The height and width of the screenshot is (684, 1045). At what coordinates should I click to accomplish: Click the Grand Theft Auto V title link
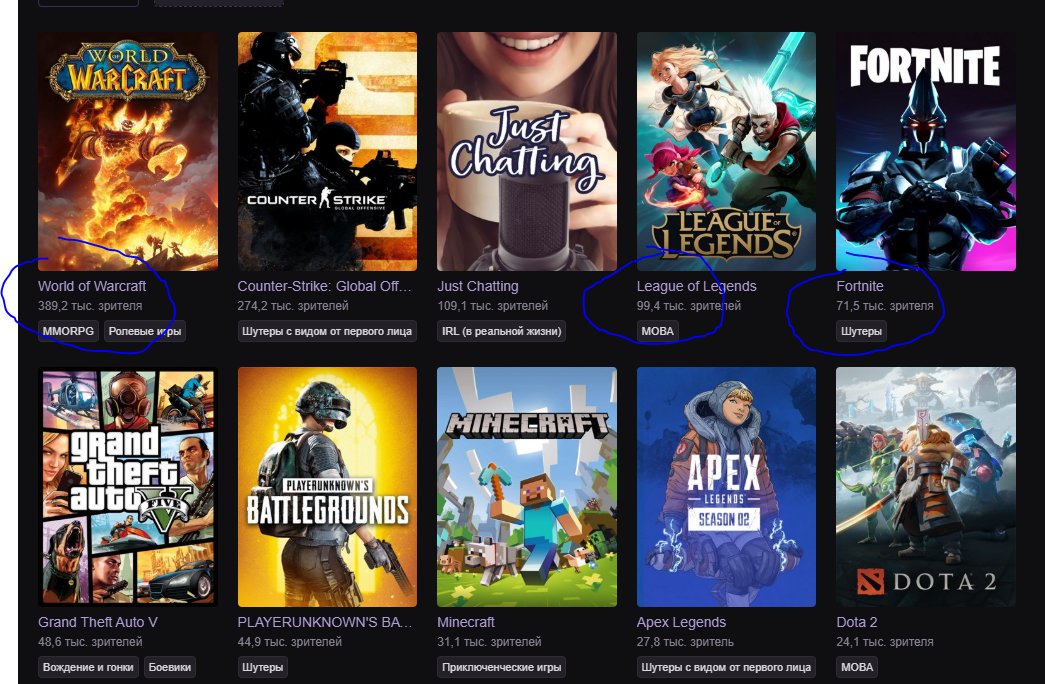click(x=98, y=622)
